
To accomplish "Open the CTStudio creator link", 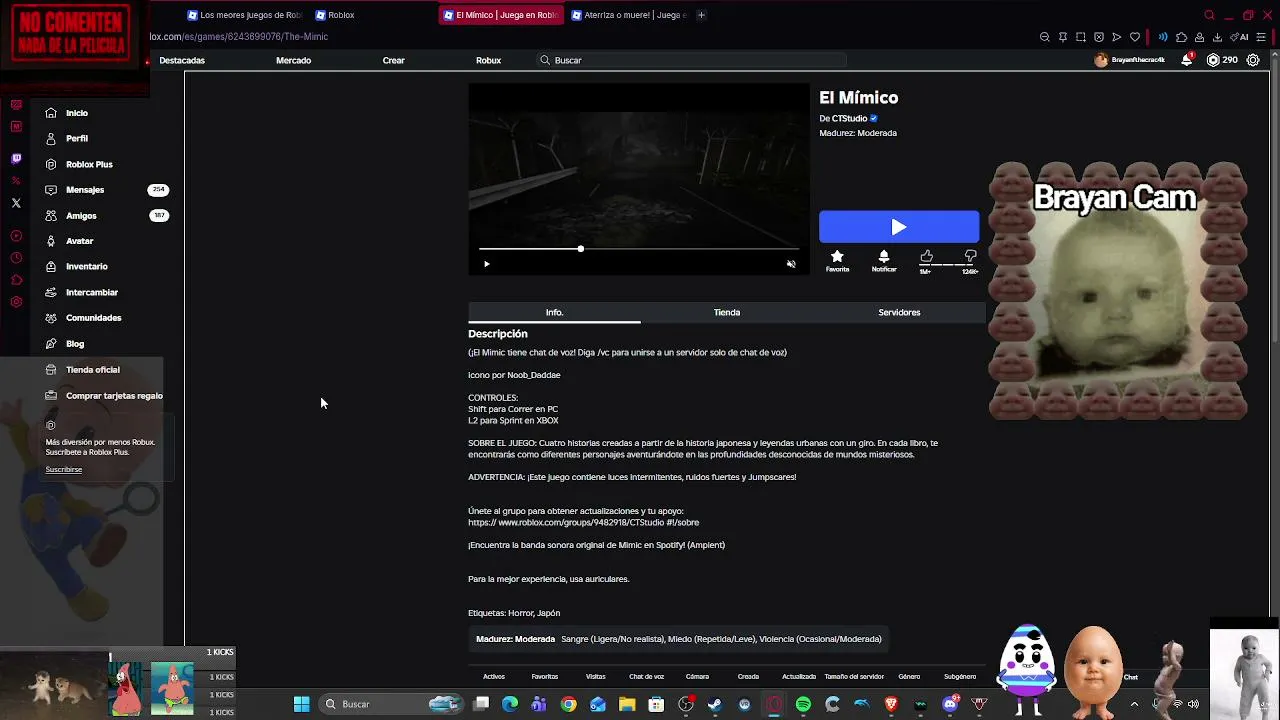I will point(850,119).
